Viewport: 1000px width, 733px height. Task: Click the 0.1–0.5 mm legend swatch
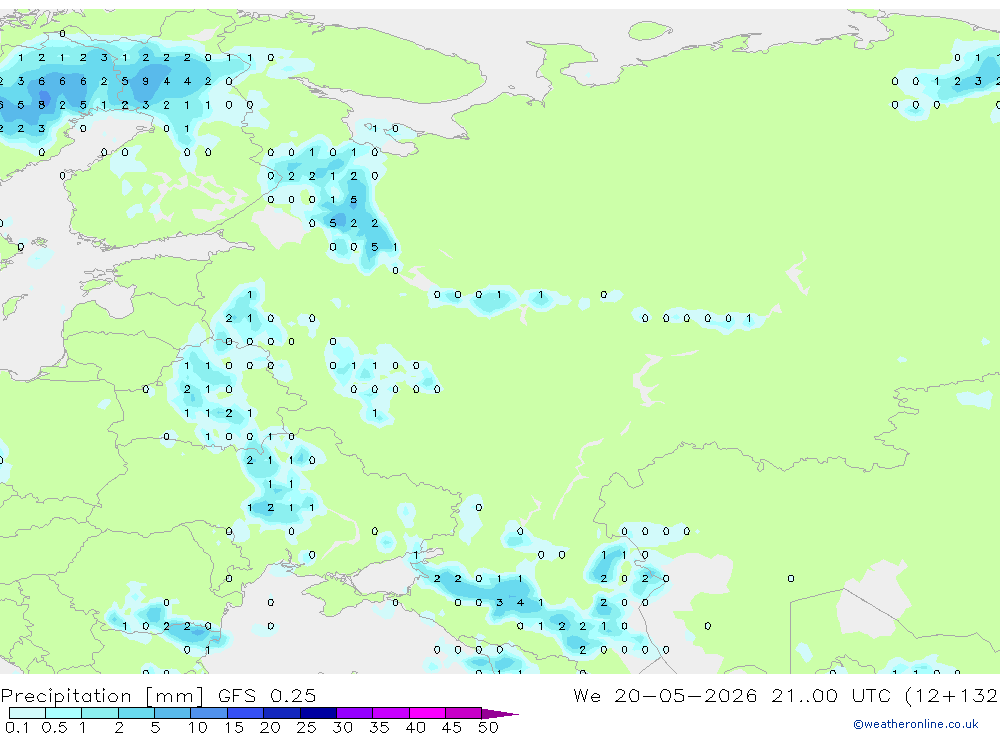[x=27, y=713]
